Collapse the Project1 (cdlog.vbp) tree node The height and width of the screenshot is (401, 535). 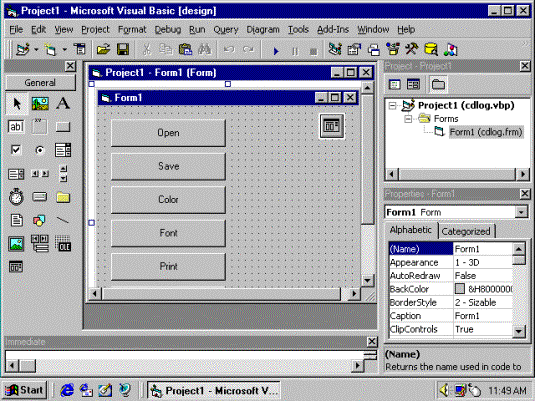pyautogui.click(x=393, y=105)
